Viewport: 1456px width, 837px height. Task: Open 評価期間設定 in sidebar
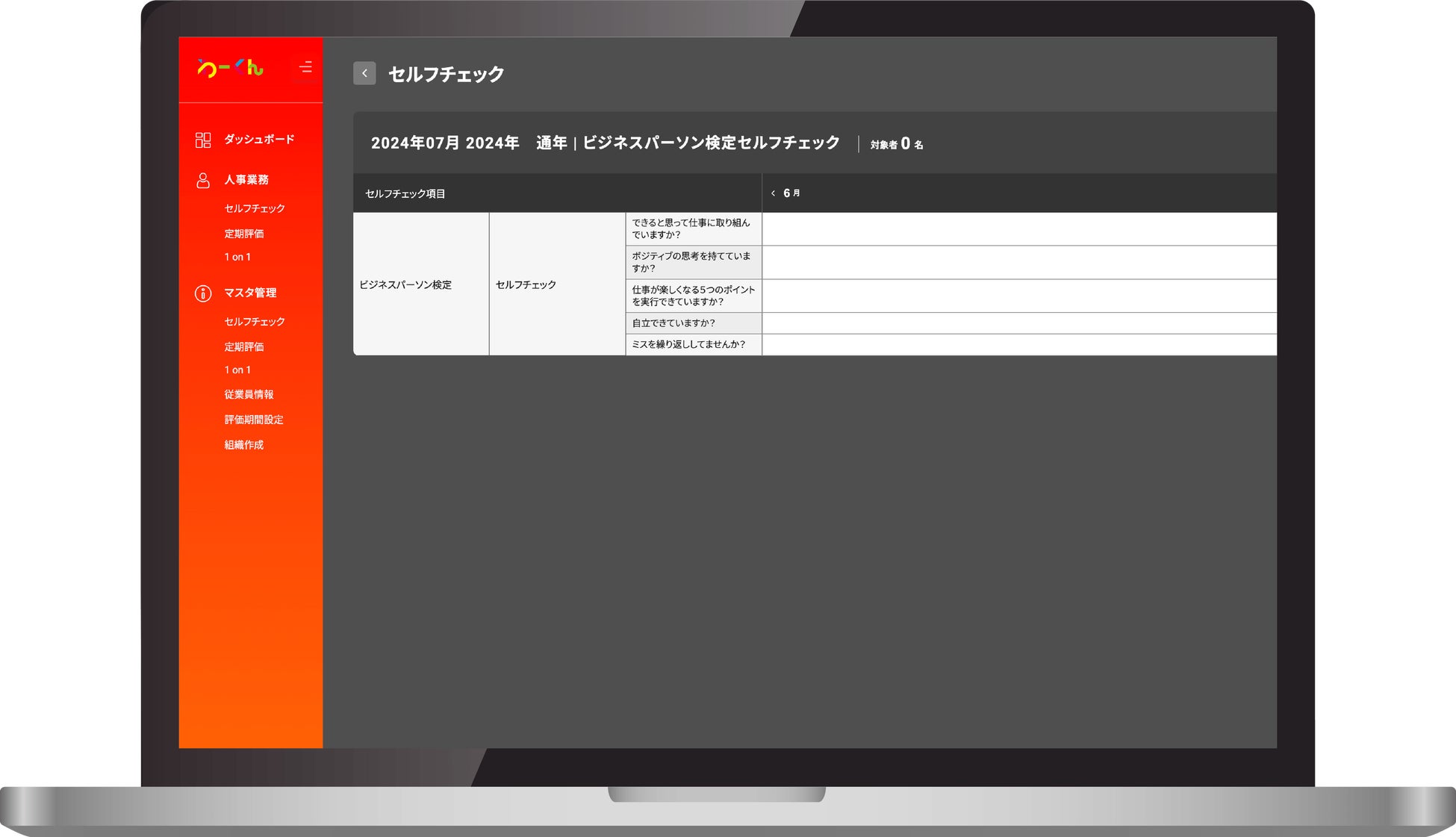pyautogui.click(x=254, y=420)
